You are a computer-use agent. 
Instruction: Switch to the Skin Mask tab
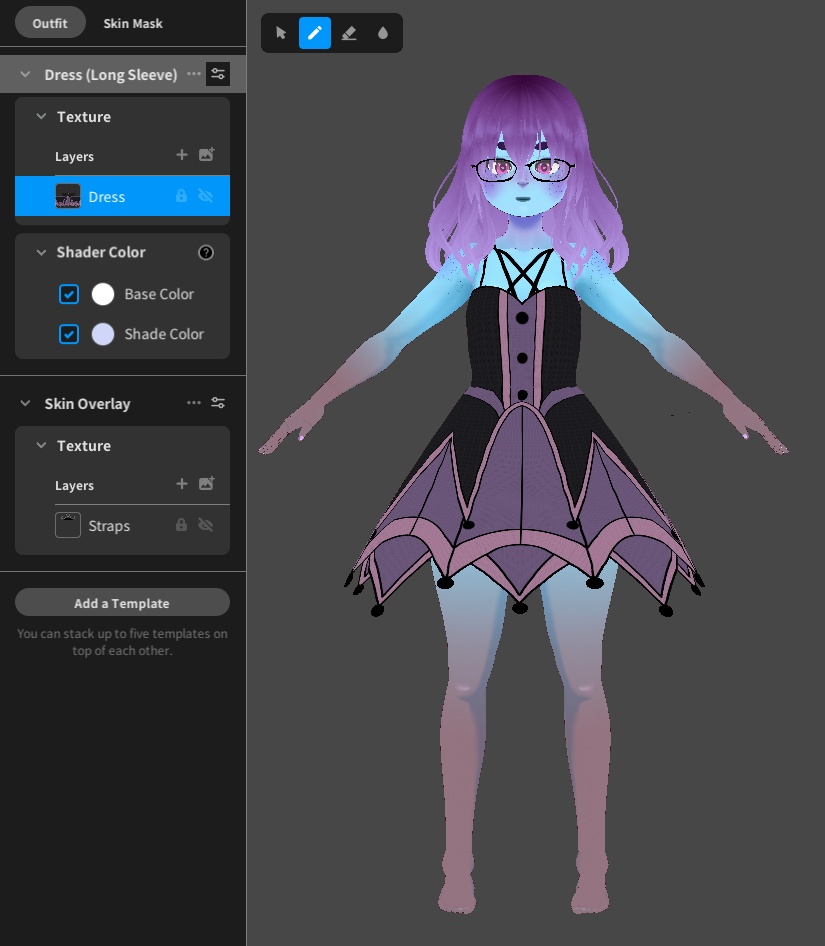click(133, 23)
